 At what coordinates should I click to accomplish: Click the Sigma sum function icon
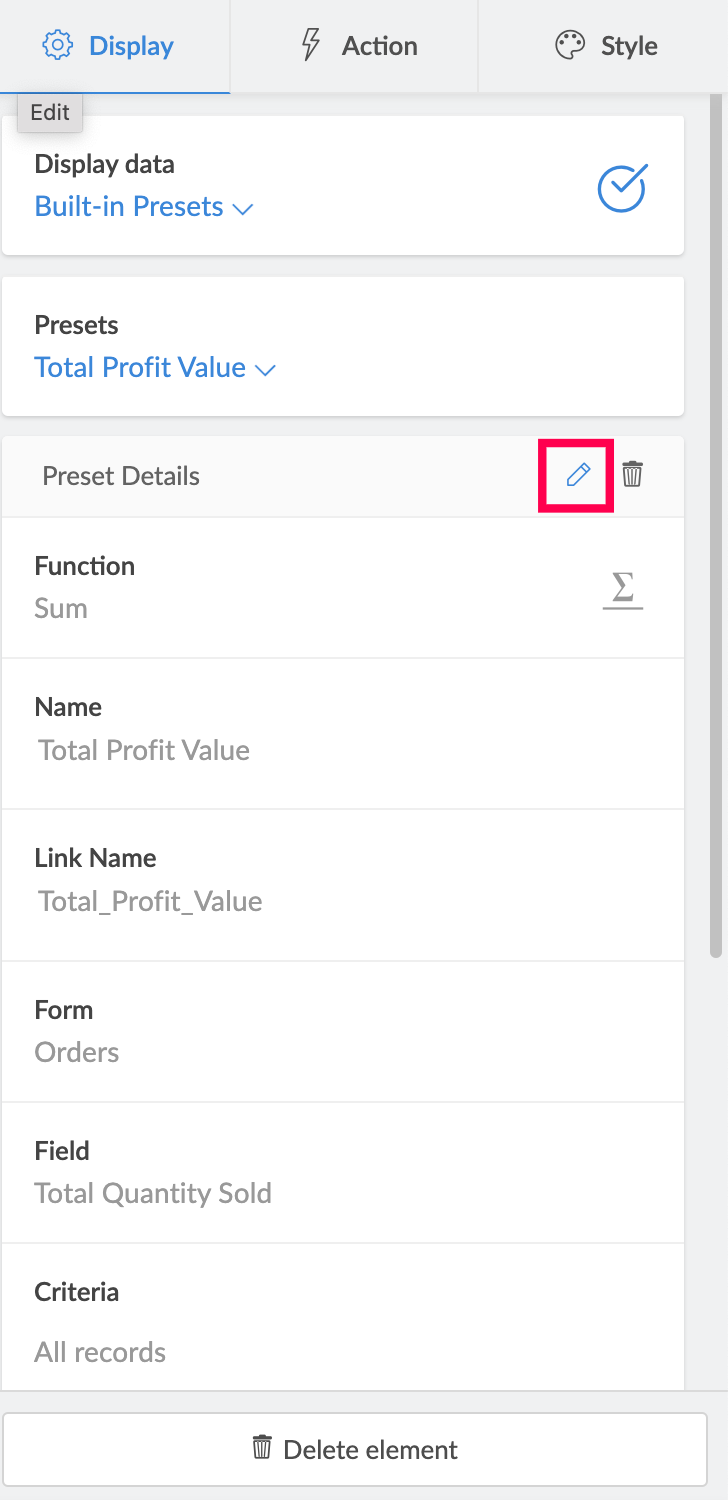coord(622,589)
